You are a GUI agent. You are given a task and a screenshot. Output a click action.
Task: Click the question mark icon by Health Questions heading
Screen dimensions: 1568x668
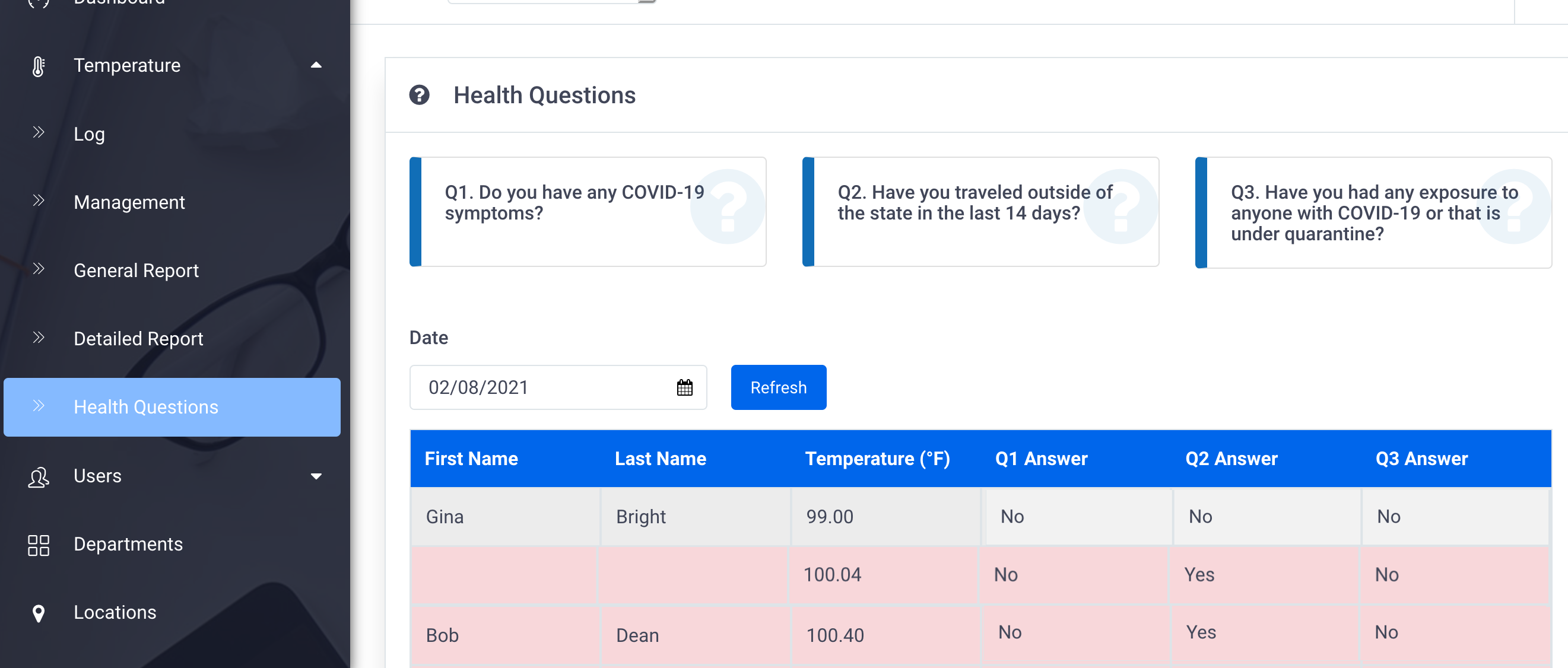(420, 96)
